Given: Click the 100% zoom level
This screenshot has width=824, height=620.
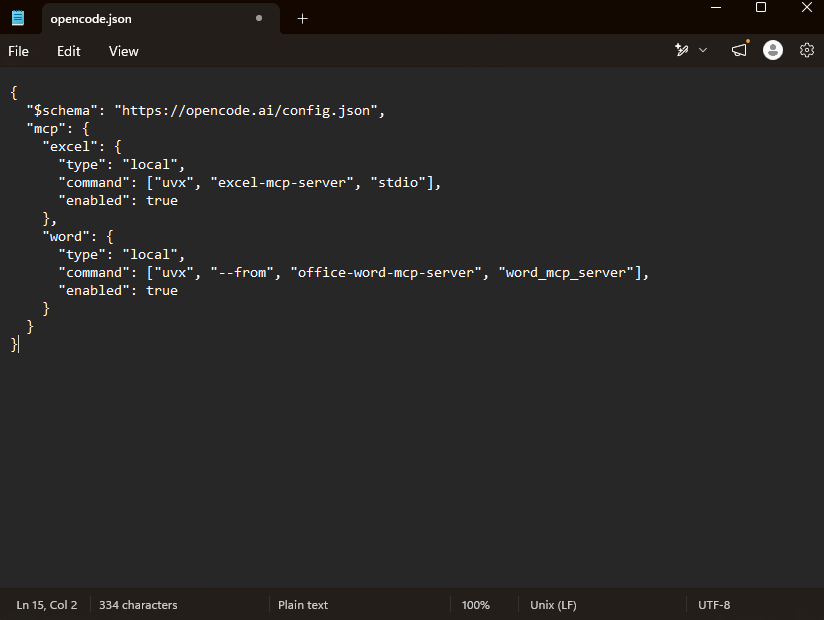Looking at the screenshot, I should point(476,605).
